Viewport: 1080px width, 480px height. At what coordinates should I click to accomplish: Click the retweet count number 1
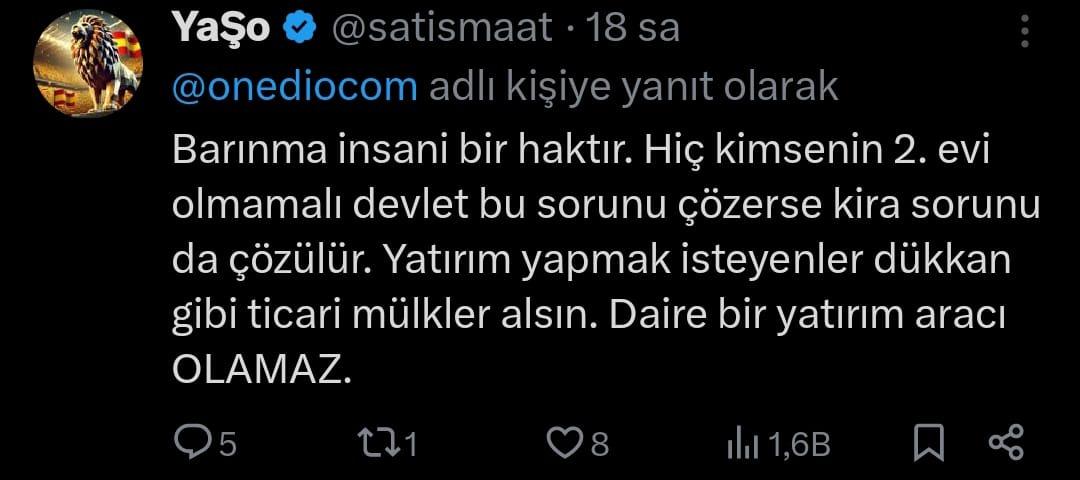pyautogui.click(x=409, y=446)
